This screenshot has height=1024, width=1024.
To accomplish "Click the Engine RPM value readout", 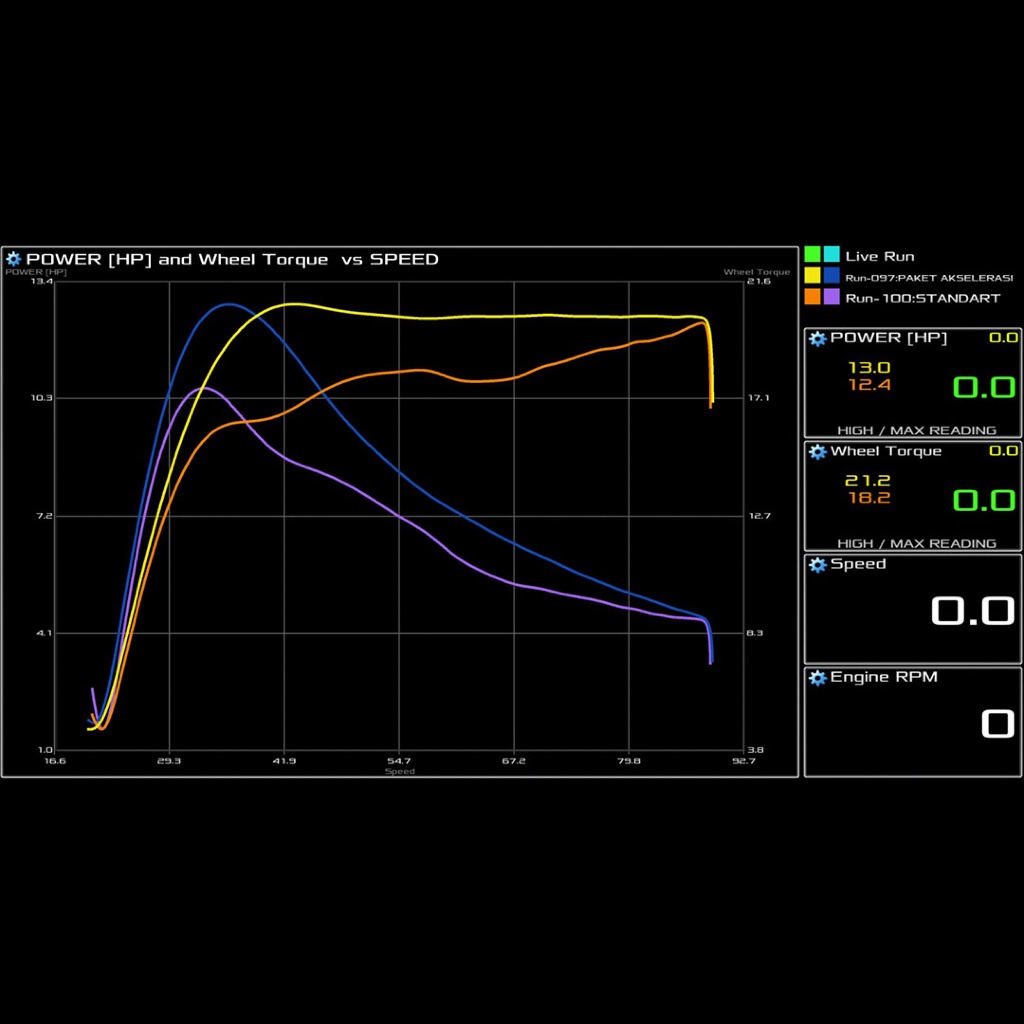I will pos(997,724).
